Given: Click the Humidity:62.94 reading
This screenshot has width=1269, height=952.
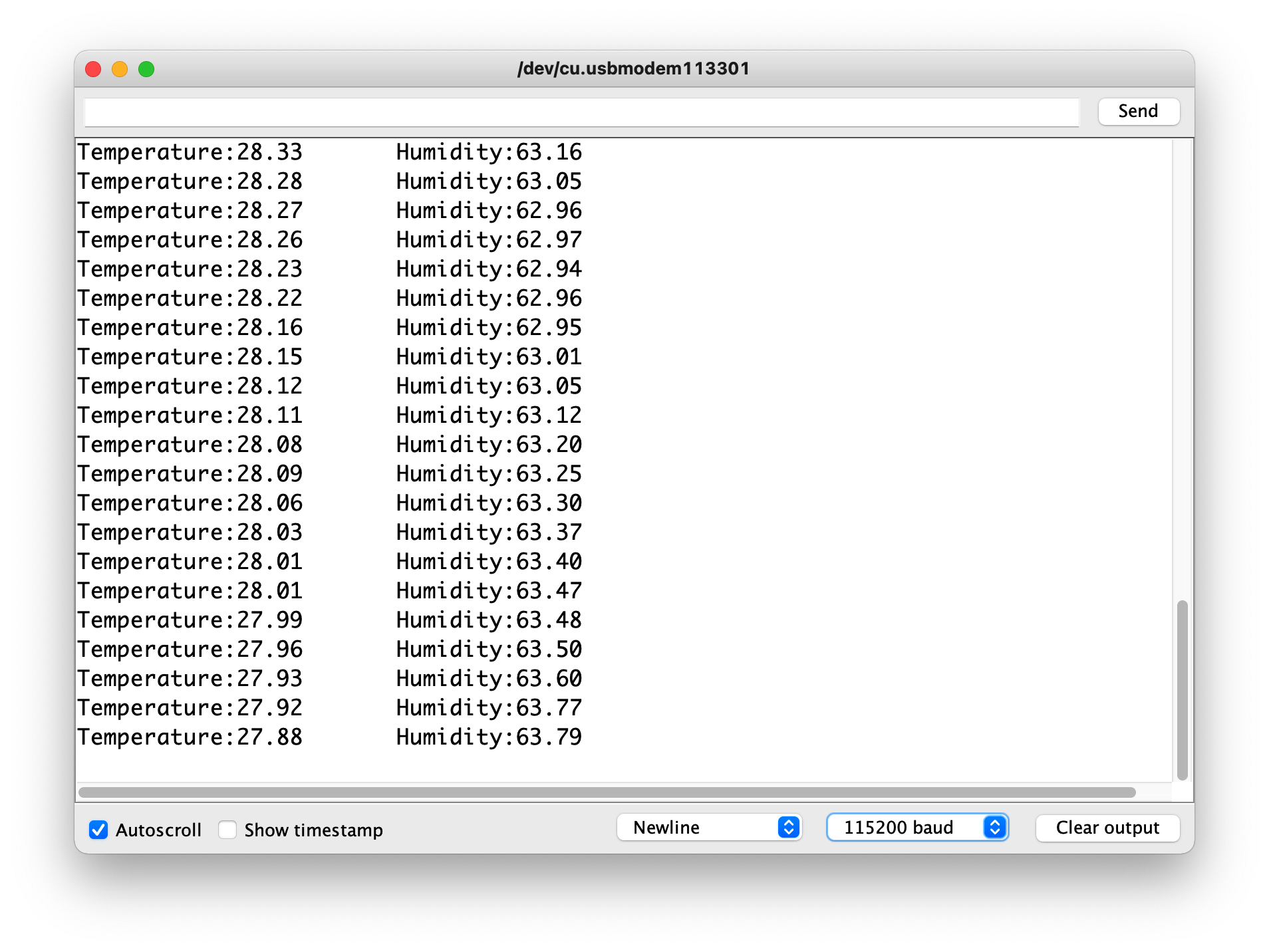Looking at the screenshot, I should [x=489, y=269].
